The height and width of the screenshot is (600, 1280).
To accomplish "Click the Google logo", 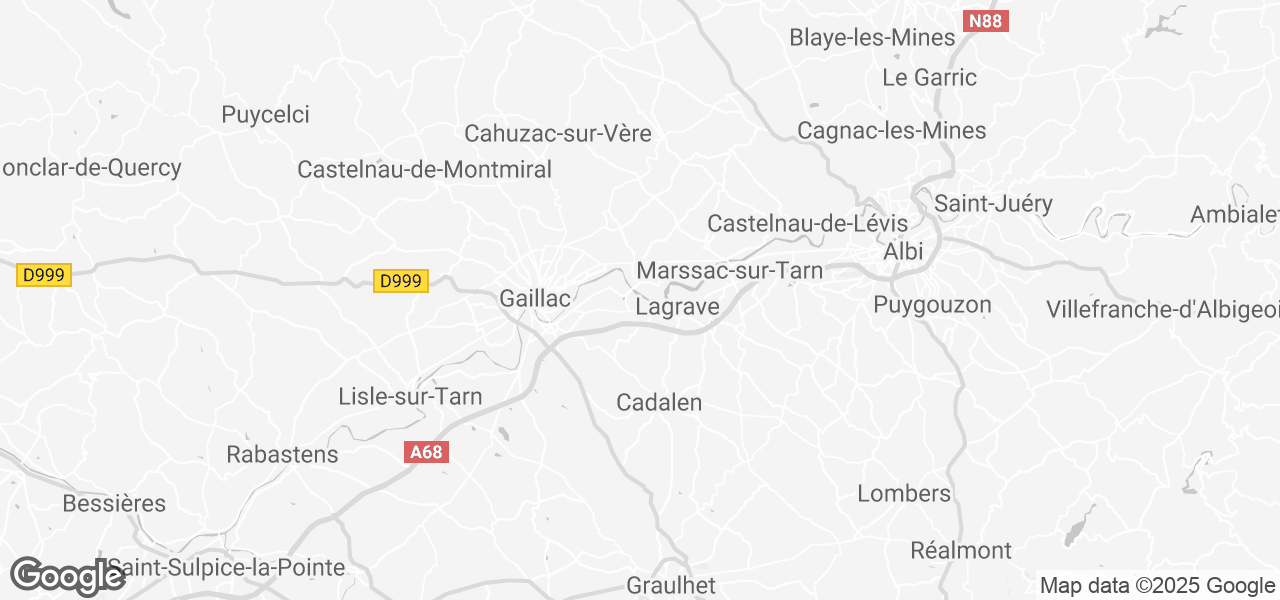I will (x=68, y=576).
